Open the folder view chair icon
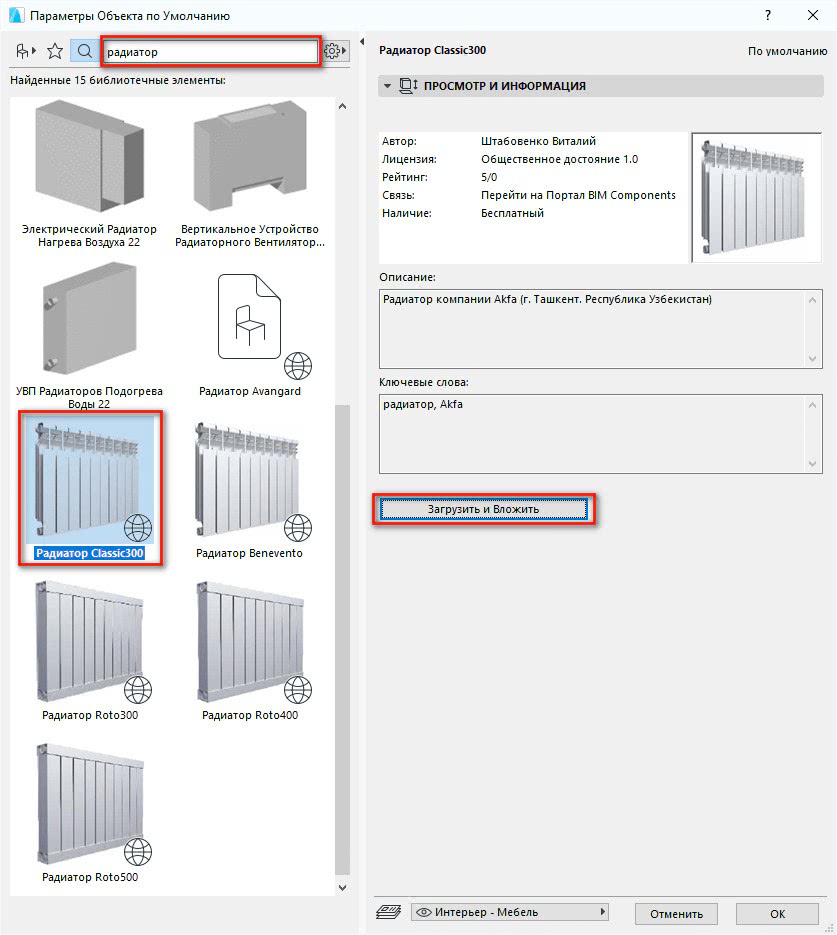This screenshot has width=837, height=935. [x=24, y=50]
